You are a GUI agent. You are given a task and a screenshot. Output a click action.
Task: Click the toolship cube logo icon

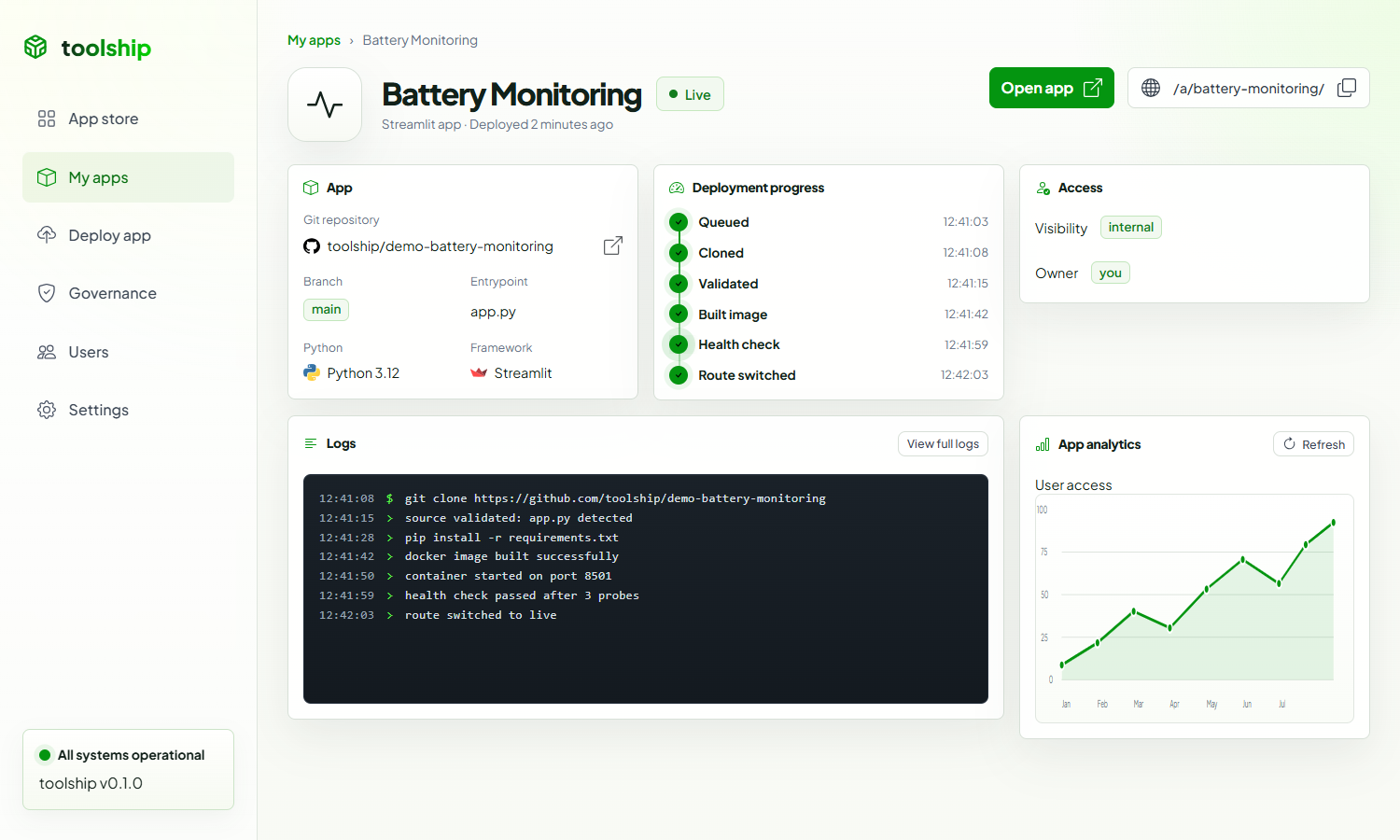point(35,47)
